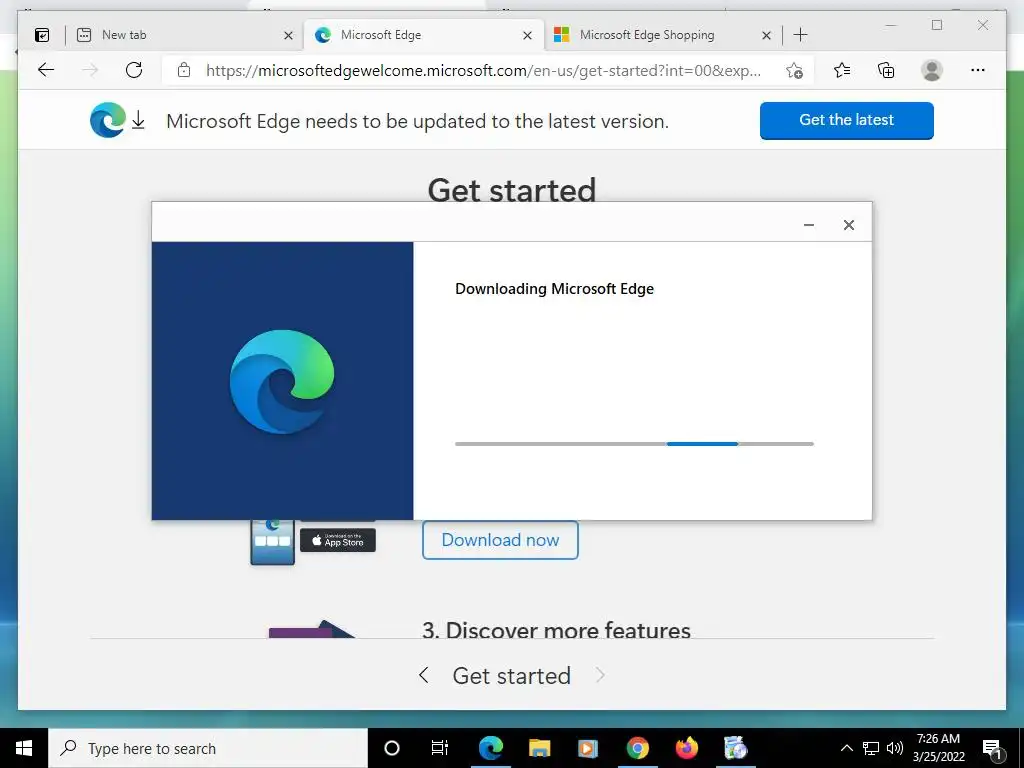
Task: Minimize the Downloading Microsoft Edge dialog
Action: pyautogui.click(x=808, y=225)
